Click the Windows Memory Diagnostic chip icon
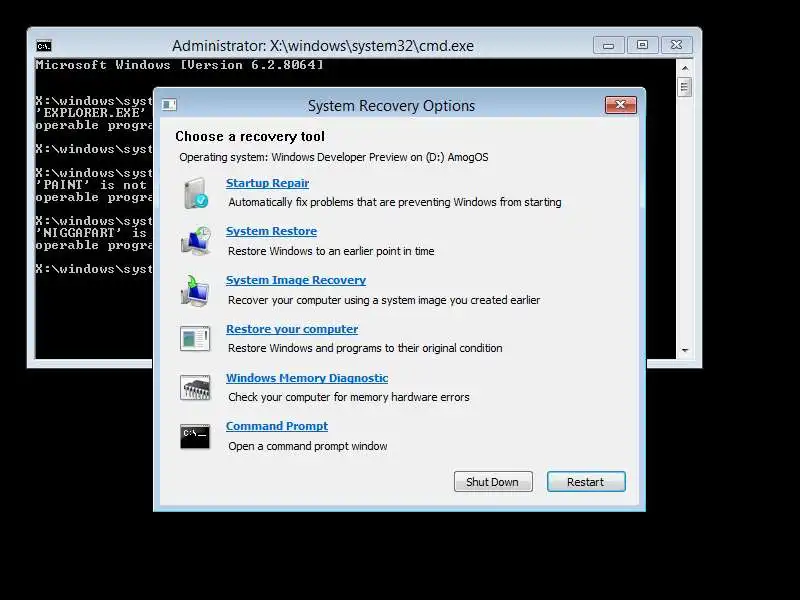800x600 pixels. [x=195, y=387]
